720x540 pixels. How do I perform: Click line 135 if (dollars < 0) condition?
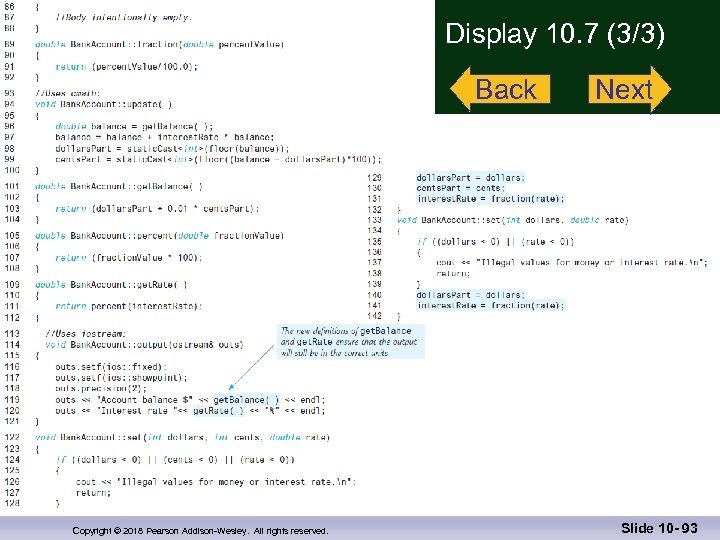495,242
